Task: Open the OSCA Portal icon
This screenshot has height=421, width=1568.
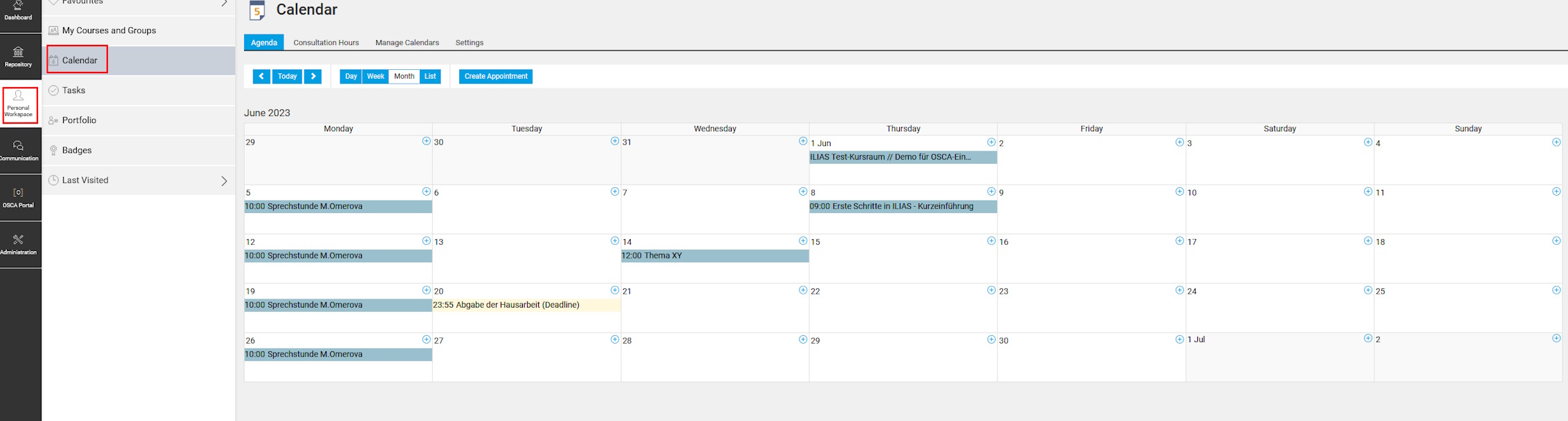Action: coord(19,197)
